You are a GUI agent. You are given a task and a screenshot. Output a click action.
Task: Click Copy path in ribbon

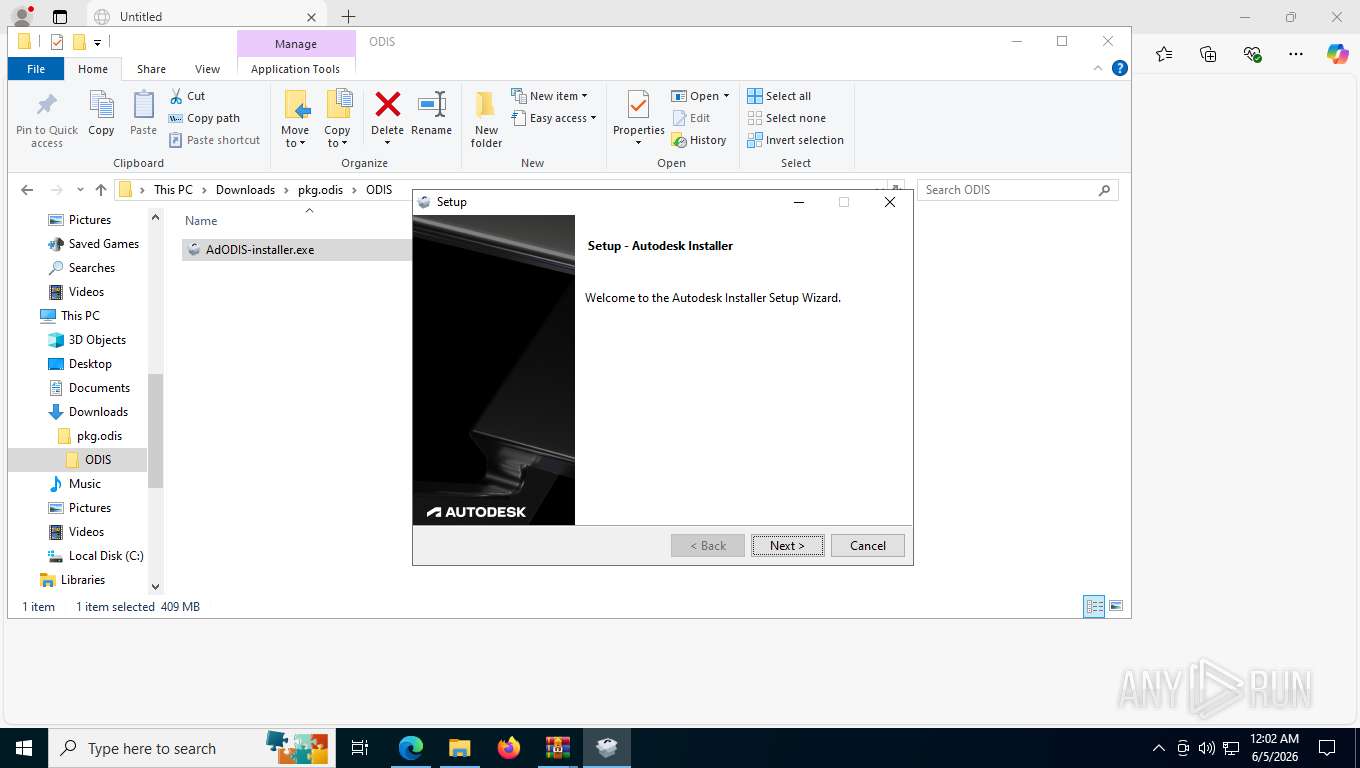(204, 118)
